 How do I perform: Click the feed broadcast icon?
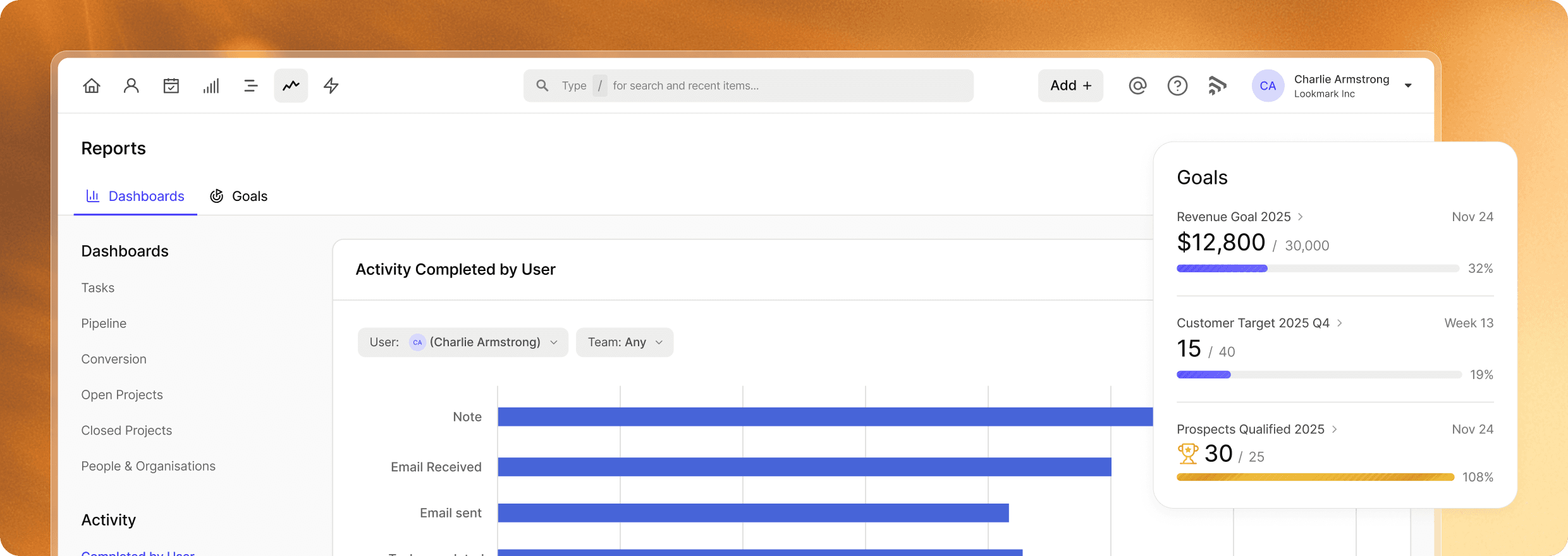click(x=1217, y=85)
